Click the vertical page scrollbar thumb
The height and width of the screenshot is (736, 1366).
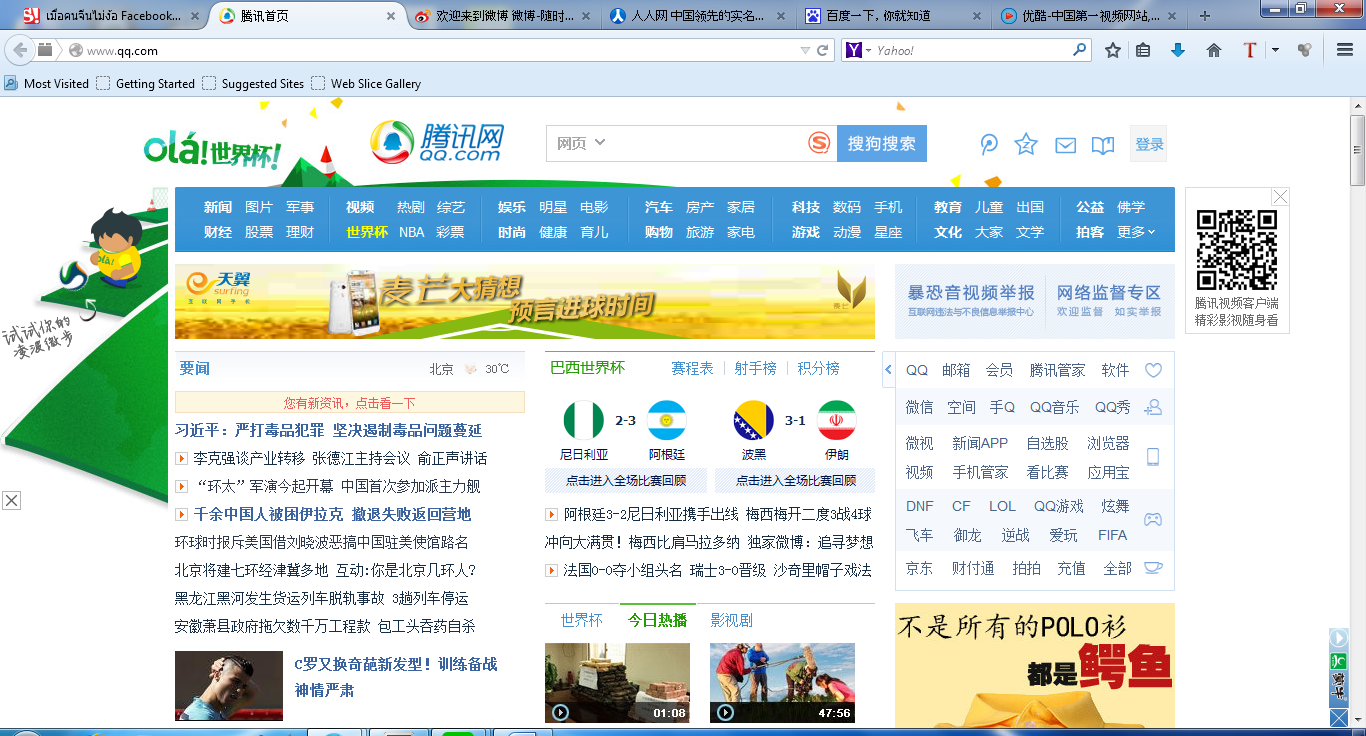pyautogui.click(x=1357, y=151)
